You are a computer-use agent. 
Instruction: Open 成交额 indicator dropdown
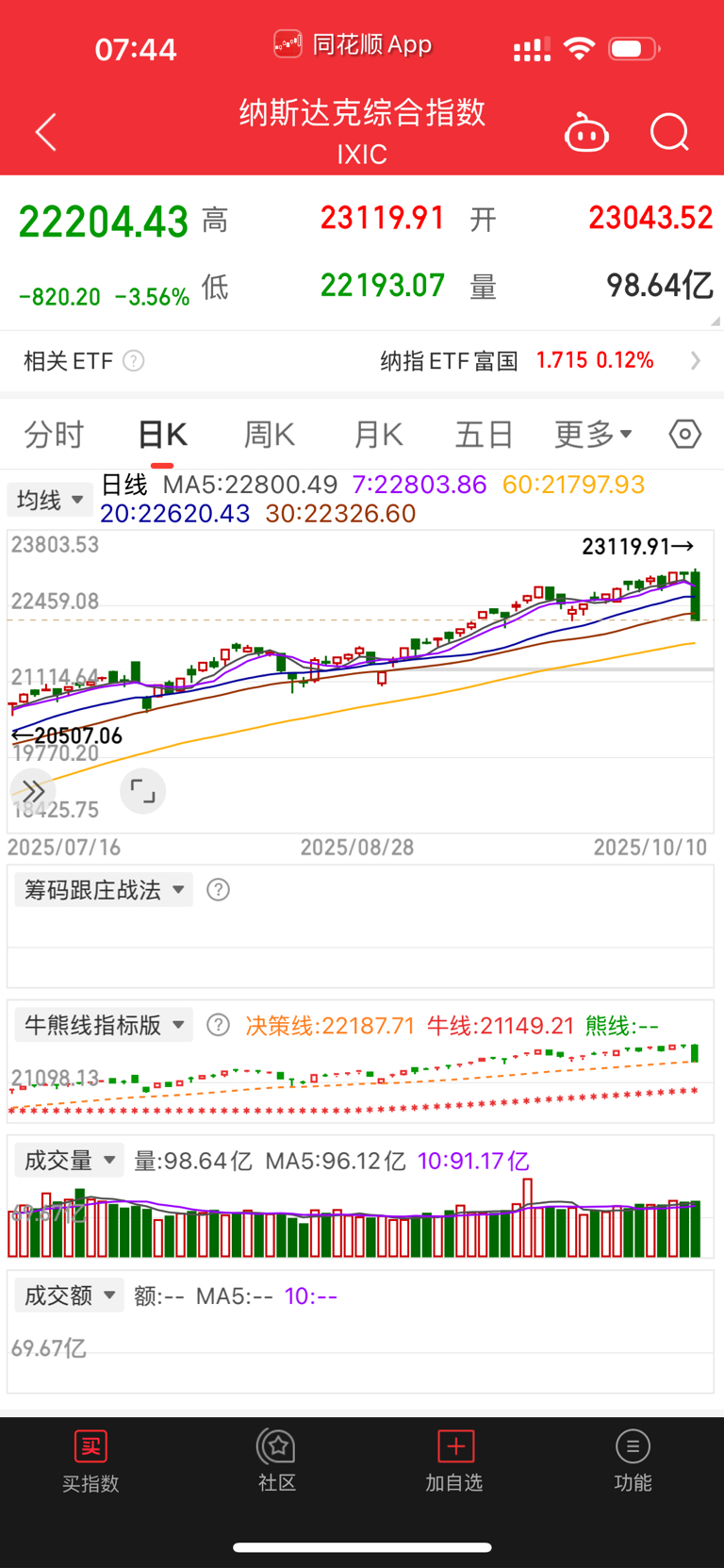click(x=69, y=1296)
